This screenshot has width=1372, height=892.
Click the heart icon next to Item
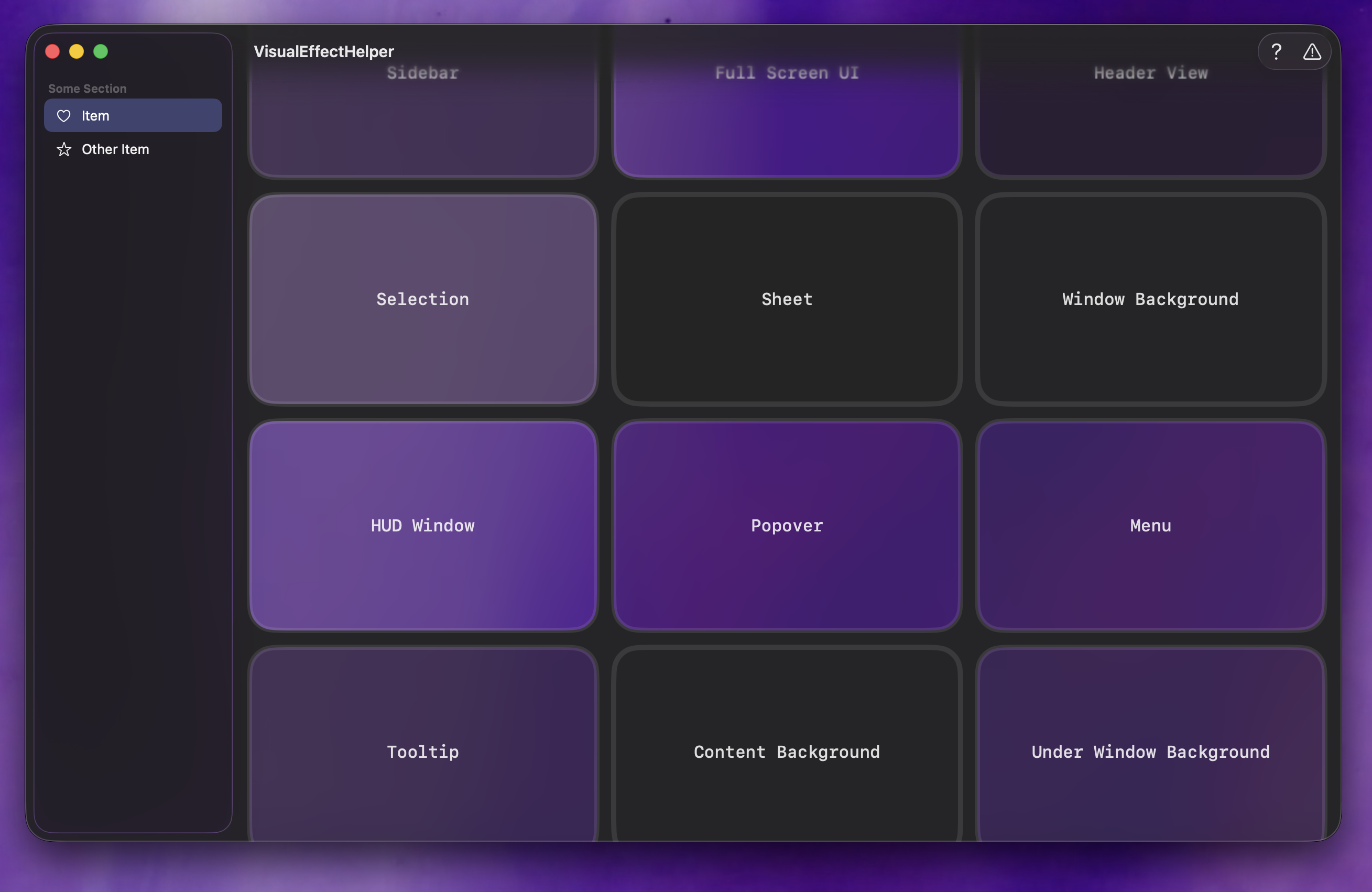tap(63, 115)
